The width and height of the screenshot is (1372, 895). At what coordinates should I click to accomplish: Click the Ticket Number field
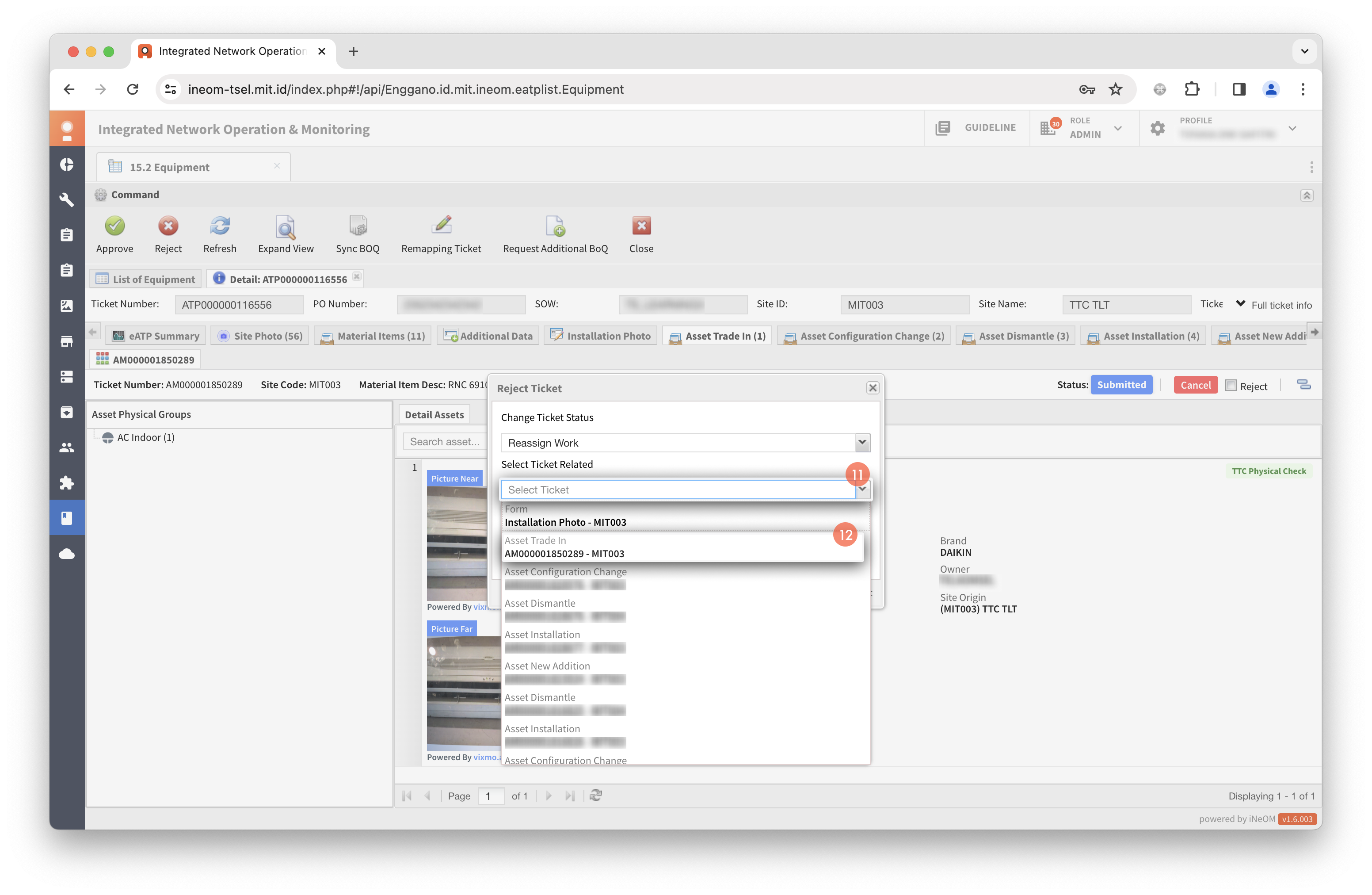click(x=239, y=305)
